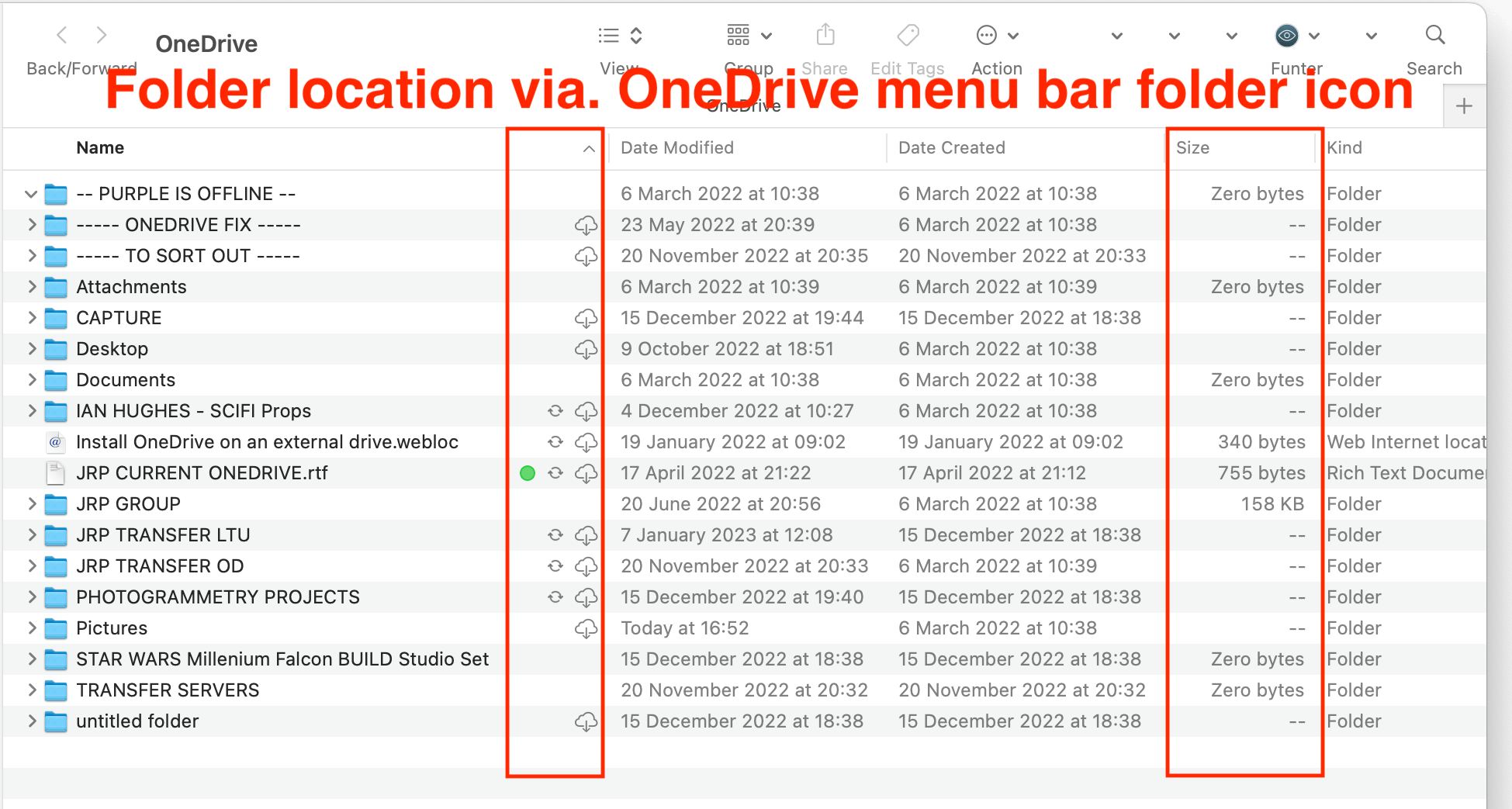Click sync icon for IAN HUGHES - SCIFI Props
The image size is (1512, 809).
pos(555,411)
